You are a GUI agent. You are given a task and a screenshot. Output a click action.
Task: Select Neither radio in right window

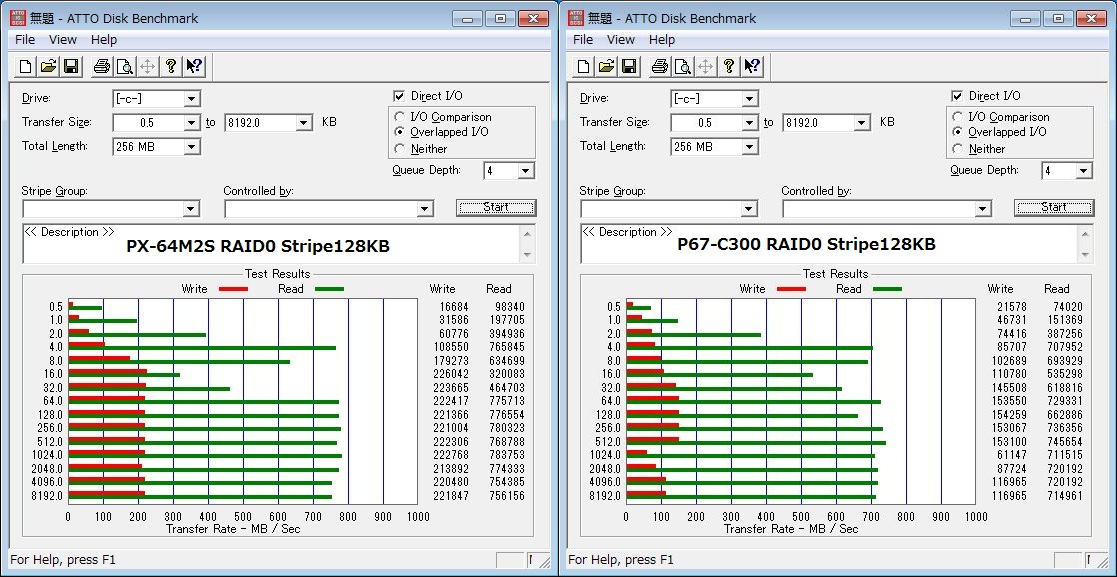tap(957, 149)
